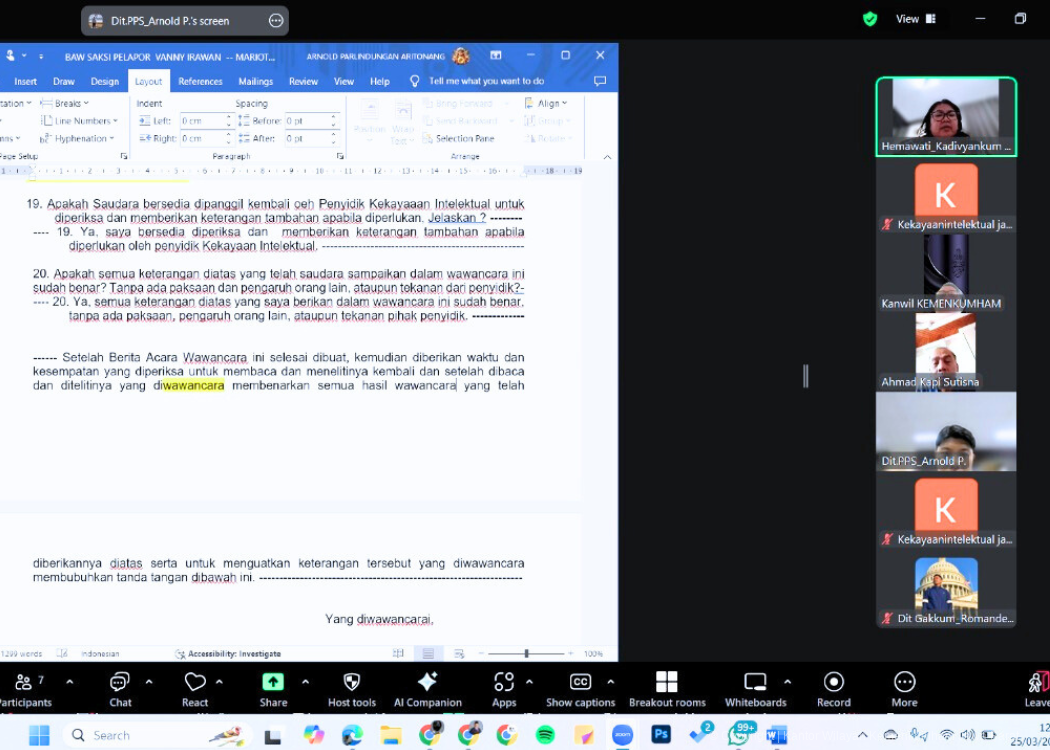
Task: Switch to the Design tab
Action: tap(104, 81)
